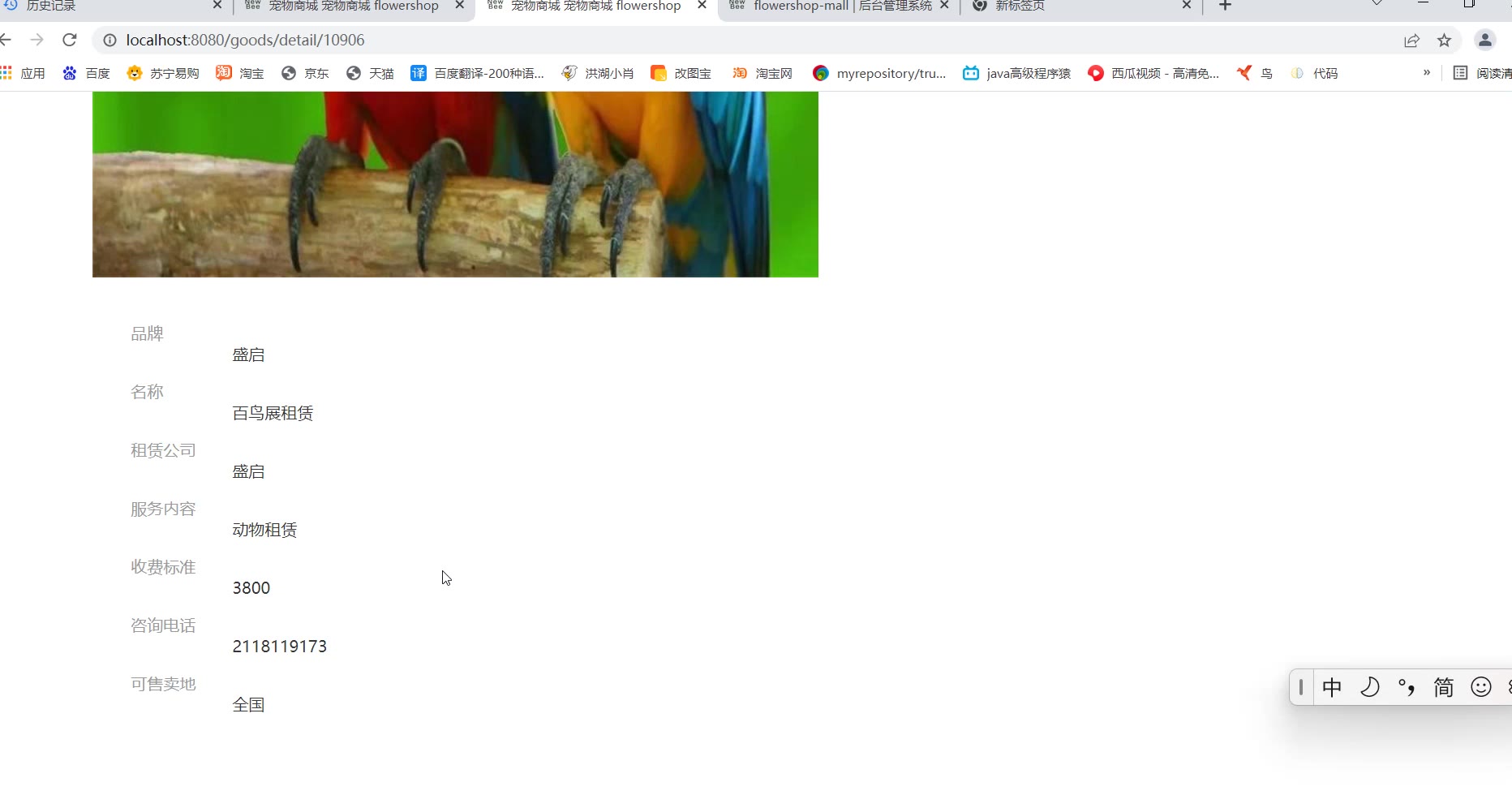This screenshot has height=808, width=1512.
Task: Close the active 宠物商城 tab
Action: point(702,6)
